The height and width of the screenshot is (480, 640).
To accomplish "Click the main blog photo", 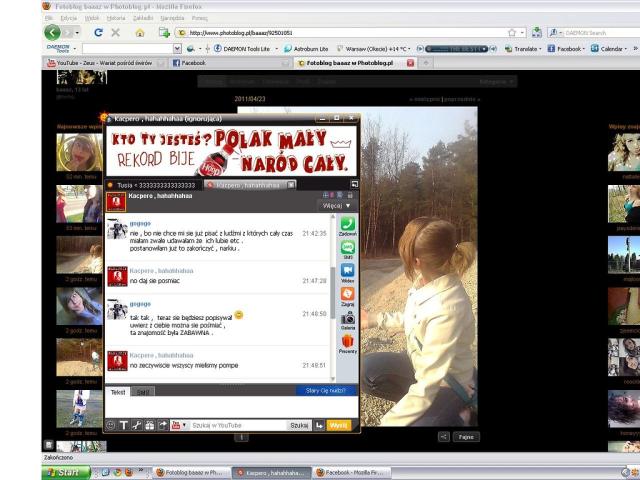I will 419,267.
